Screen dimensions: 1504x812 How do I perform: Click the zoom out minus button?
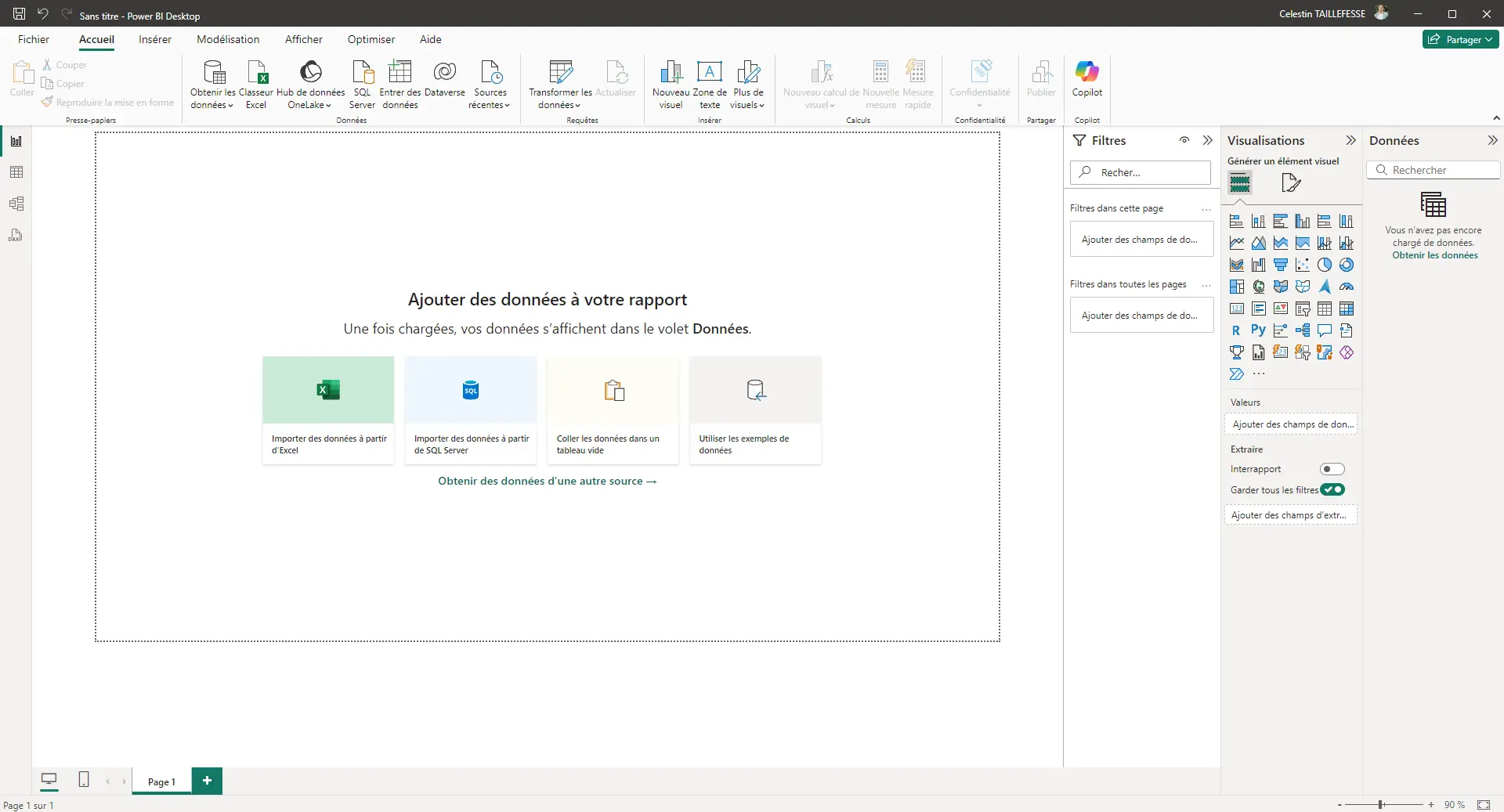(x=1339, y=804)
